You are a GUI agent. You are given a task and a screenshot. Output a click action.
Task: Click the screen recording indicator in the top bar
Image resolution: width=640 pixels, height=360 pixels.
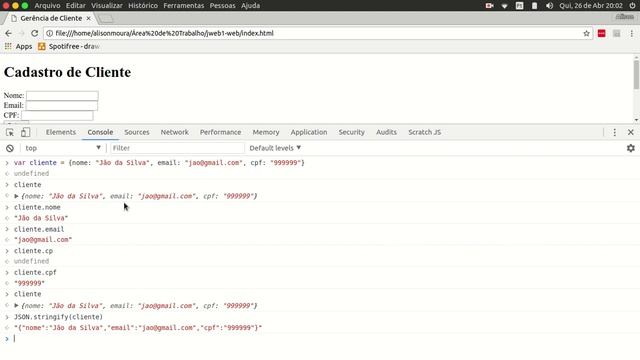tap(489, 6)
